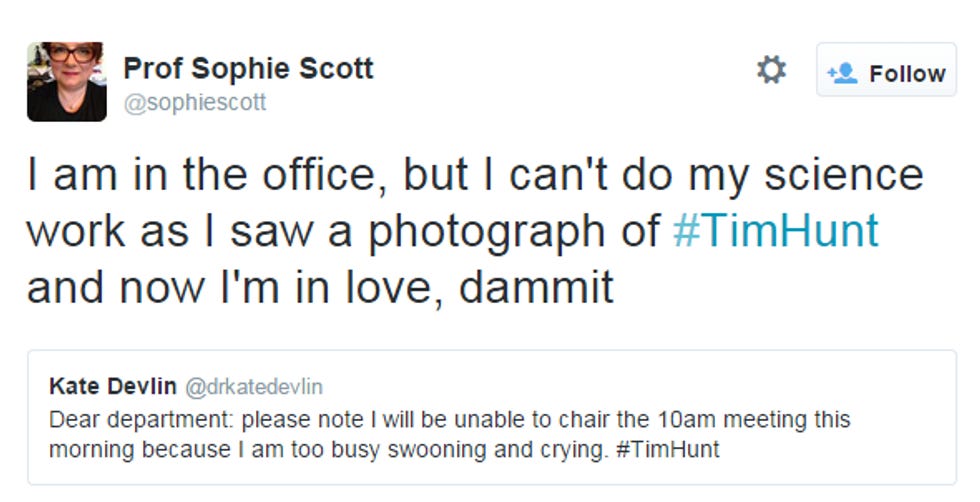The image size is (980, 502).
Task: Open Sophie Scott's profile photo
Action: (67, 81)
